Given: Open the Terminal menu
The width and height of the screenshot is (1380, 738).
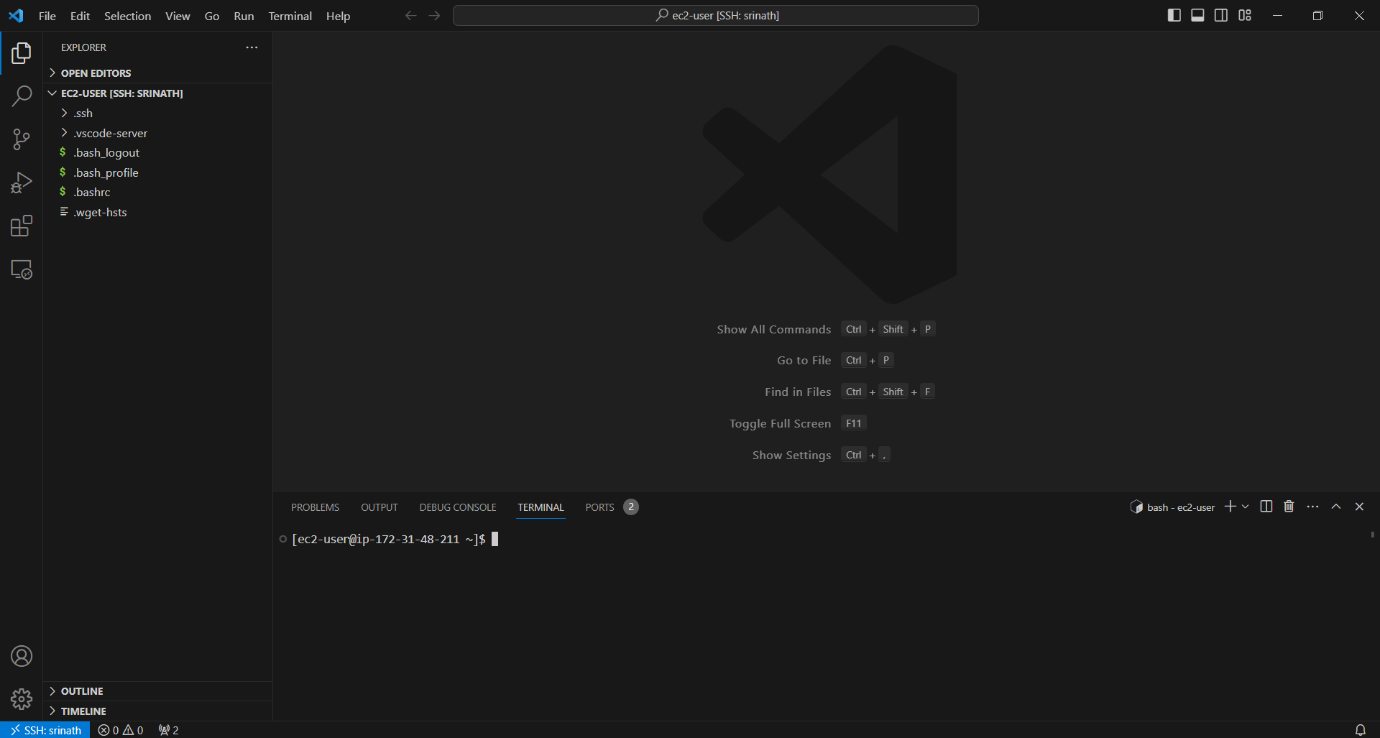Looking at the screenshot, I should (290, 16).
